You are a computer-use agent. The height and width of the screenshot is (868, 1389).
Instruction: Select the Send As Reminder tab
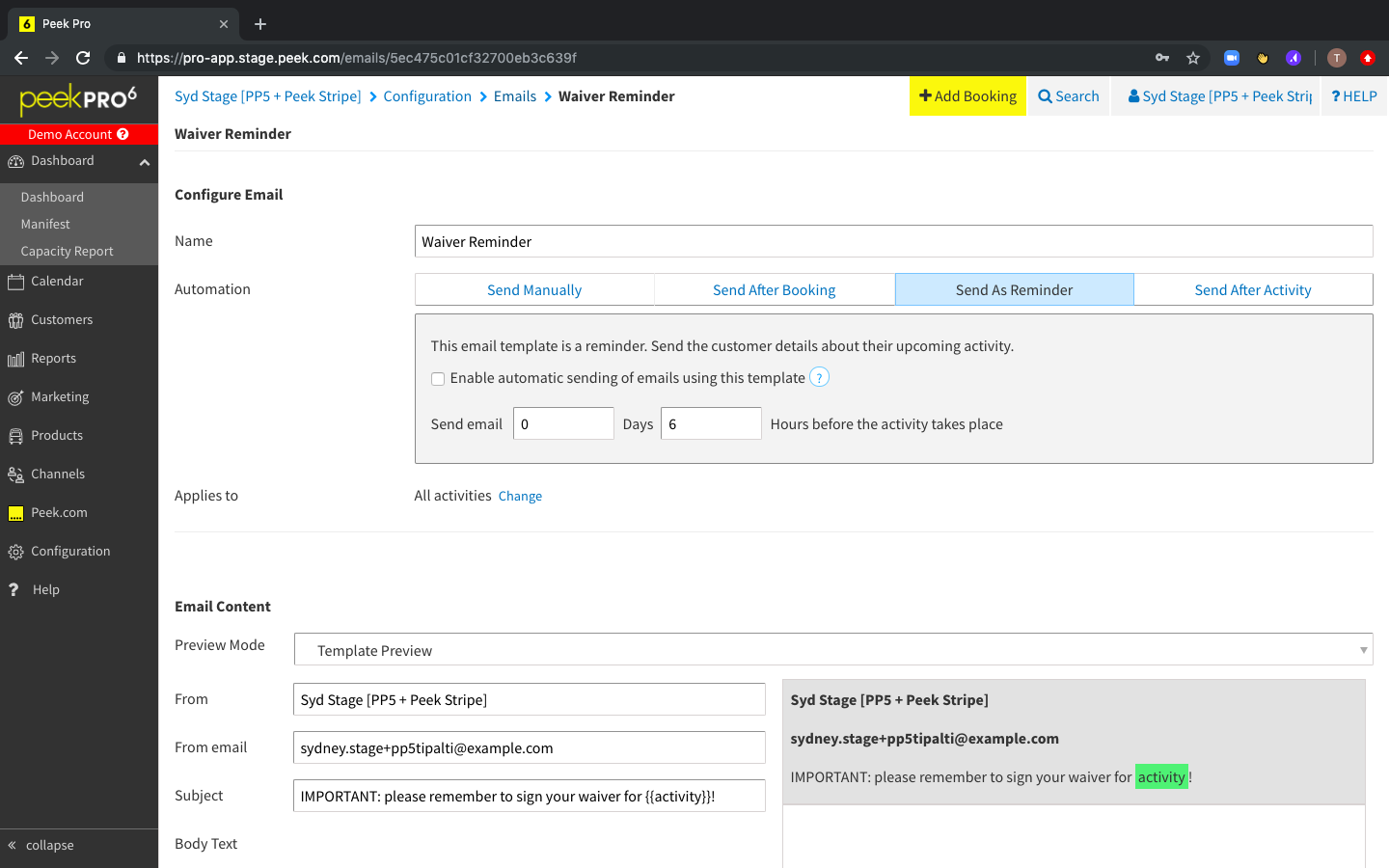1014,289
